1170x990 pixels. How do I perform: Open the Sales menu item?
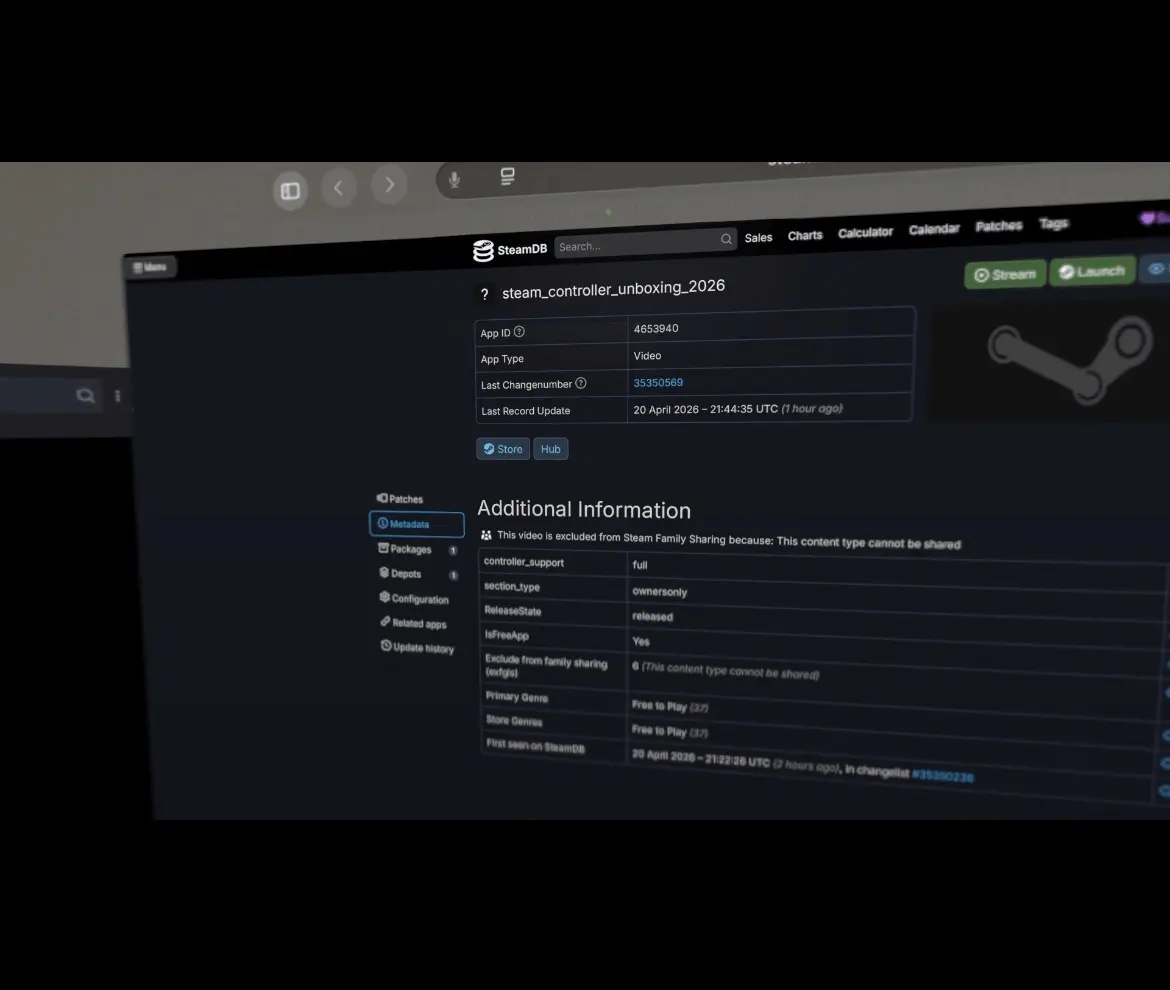tap(758, 237)
